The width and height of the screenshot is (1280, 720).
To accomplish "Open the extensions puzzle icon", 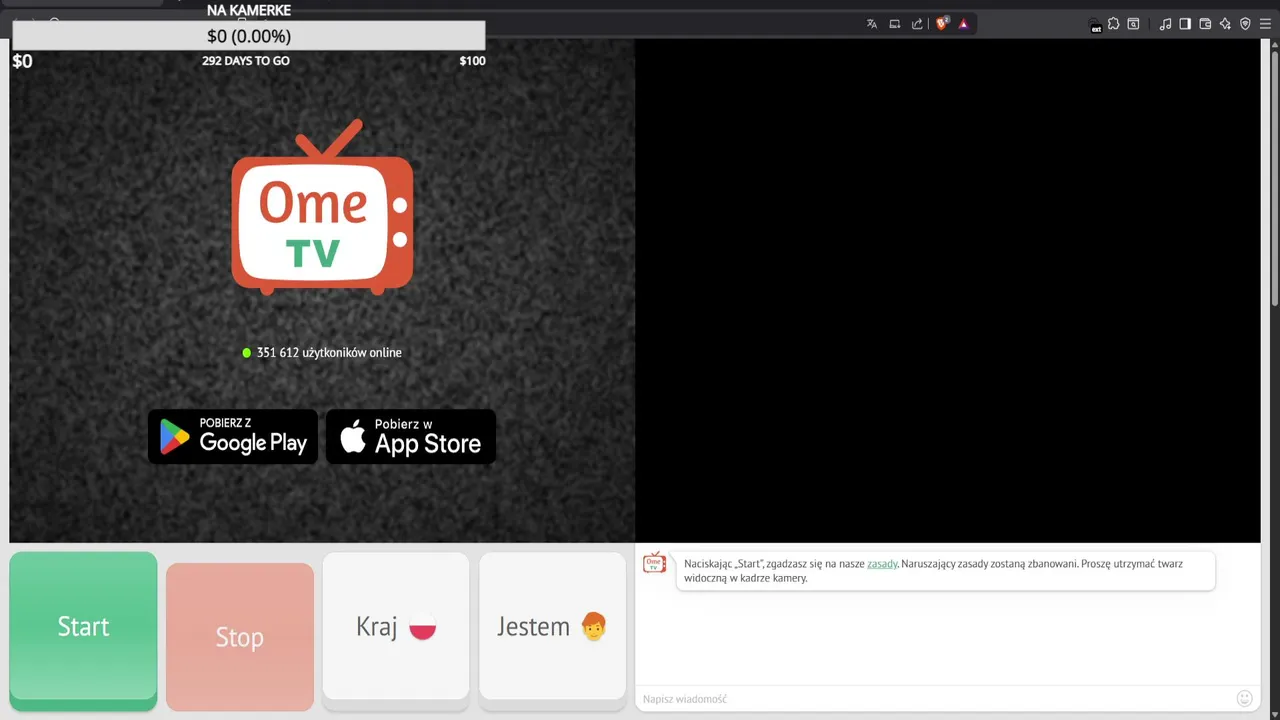I will (1114, 24).
